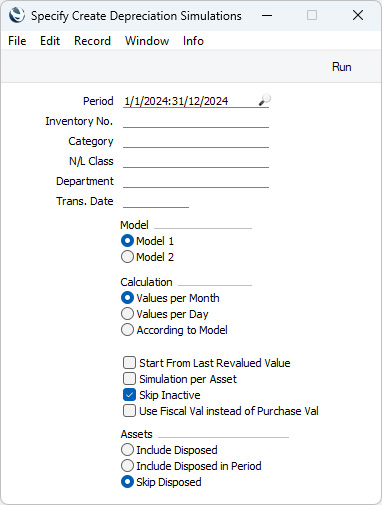Click the Period field search magnifier icon
This screenshot has width=382, height=505.
(265, 100)
